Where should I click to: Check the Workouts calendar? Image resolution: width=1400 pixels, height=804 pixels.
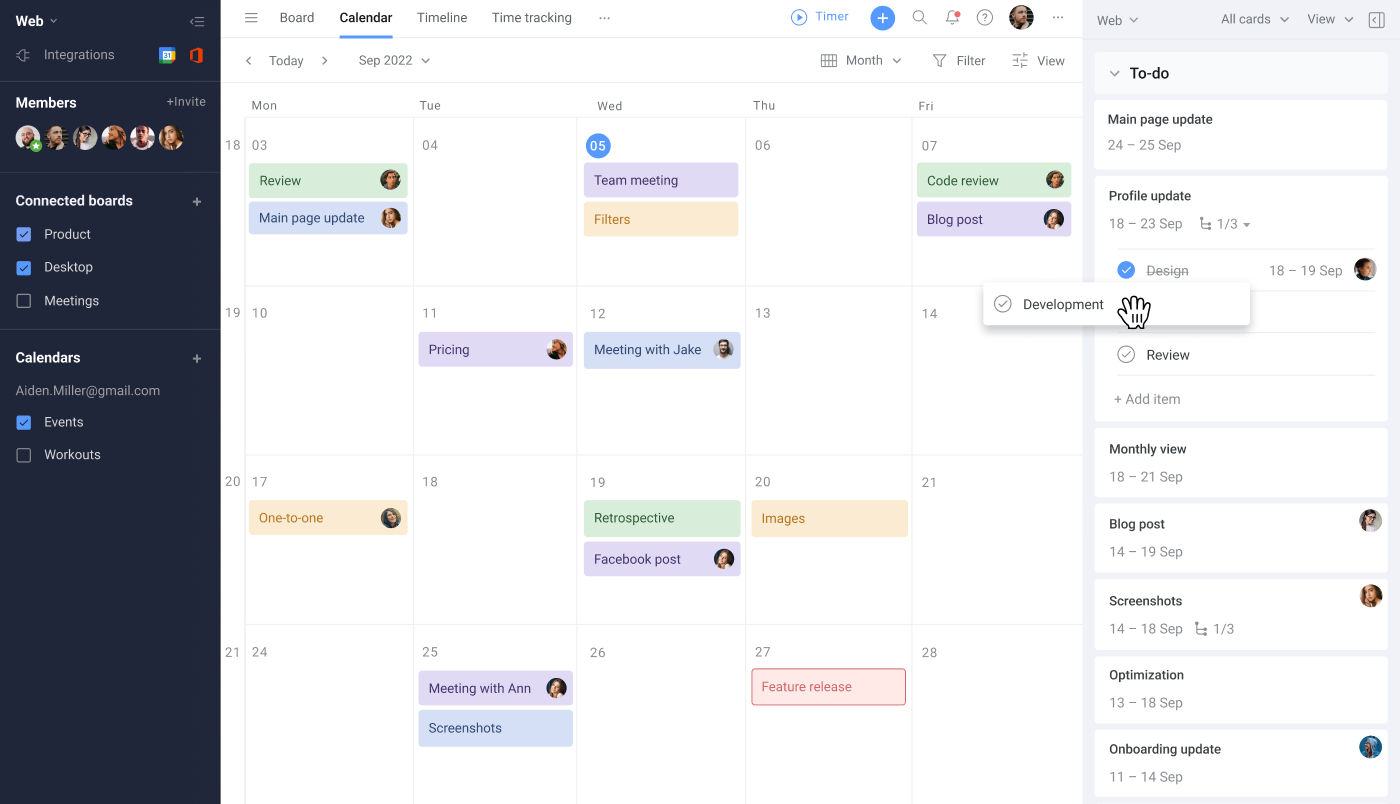click(24, 454)
